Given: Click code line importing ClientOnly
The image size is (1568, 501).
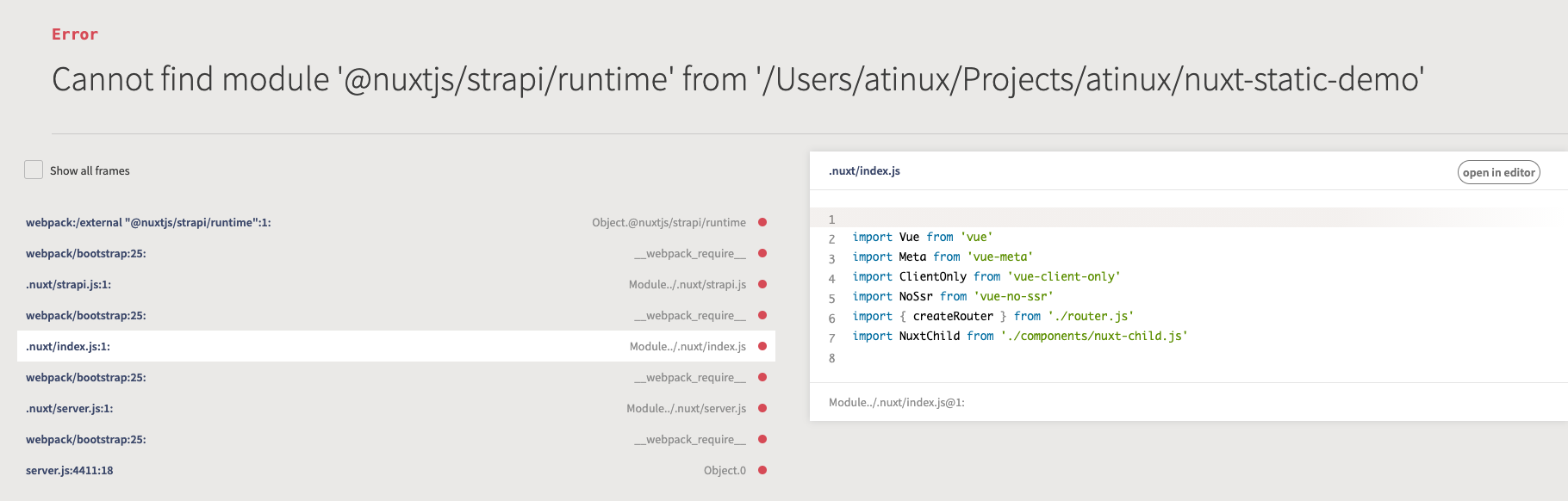Looking at the screenshot, I should point(986,276).
